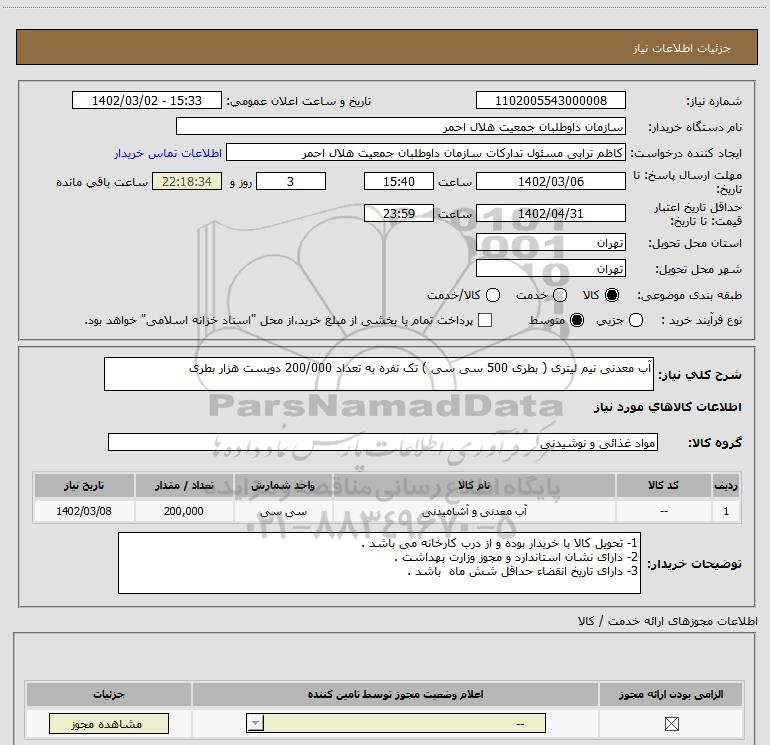770x745 pixels.
Task: Click the need date cell 1402/03/08
Action: pyautogui.click(x=83, y=511)
